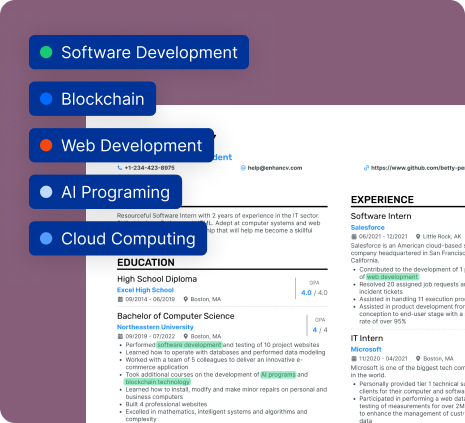
Task: Click the Software Intern job title
Action: pos(381,216)
